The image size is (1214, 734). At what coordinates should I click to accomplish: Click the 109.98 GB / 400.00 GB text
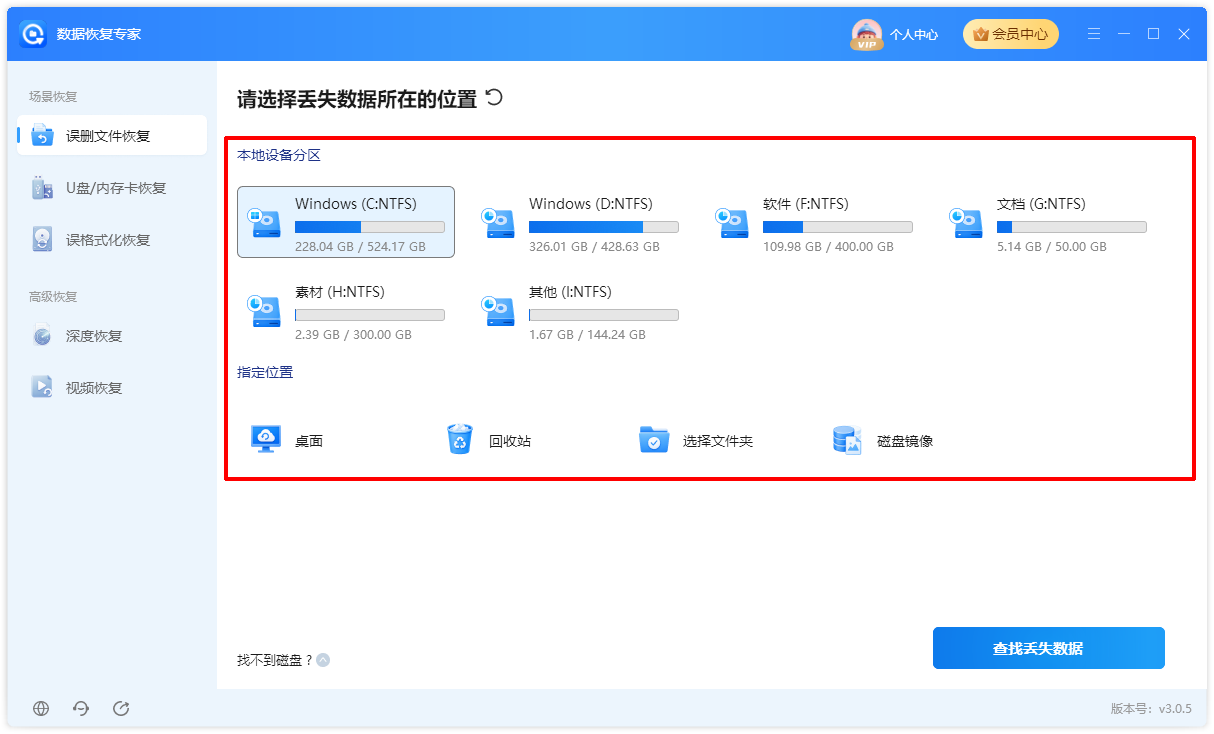828,247
